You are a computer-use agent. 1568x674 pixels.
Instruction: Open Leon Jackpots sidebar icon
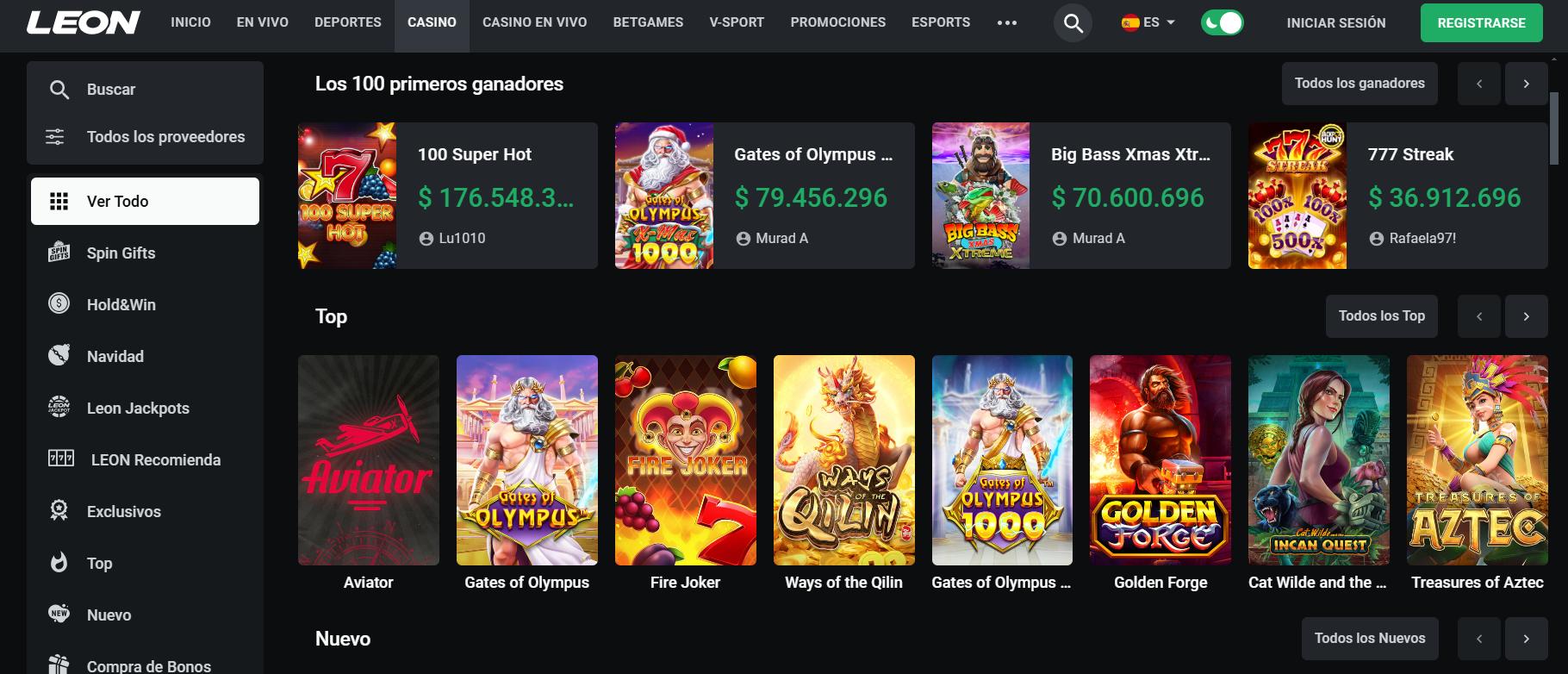coord(59,407)
